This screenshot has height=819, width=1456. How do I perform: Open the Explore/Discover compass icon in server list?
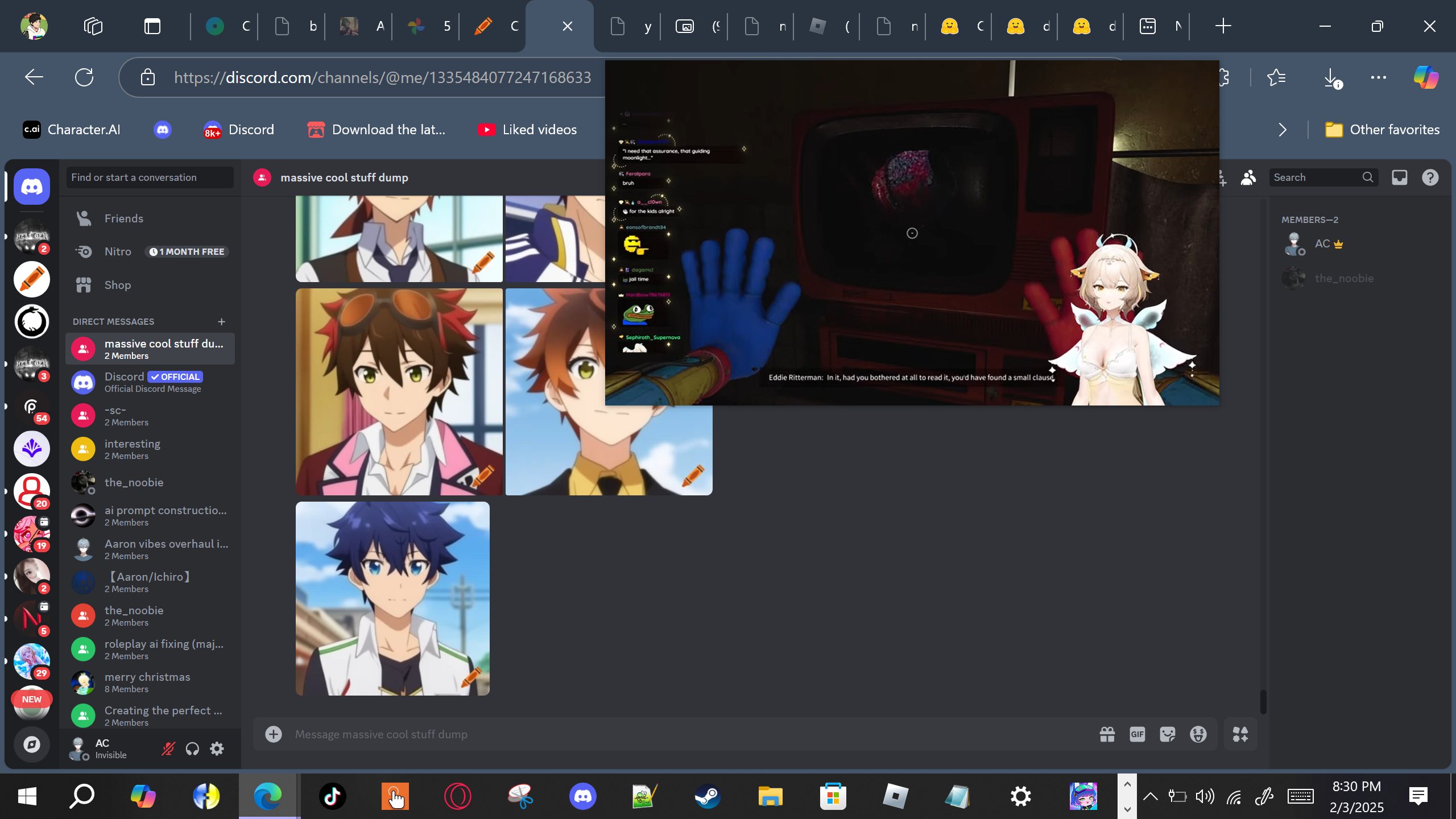click(32, 744)
